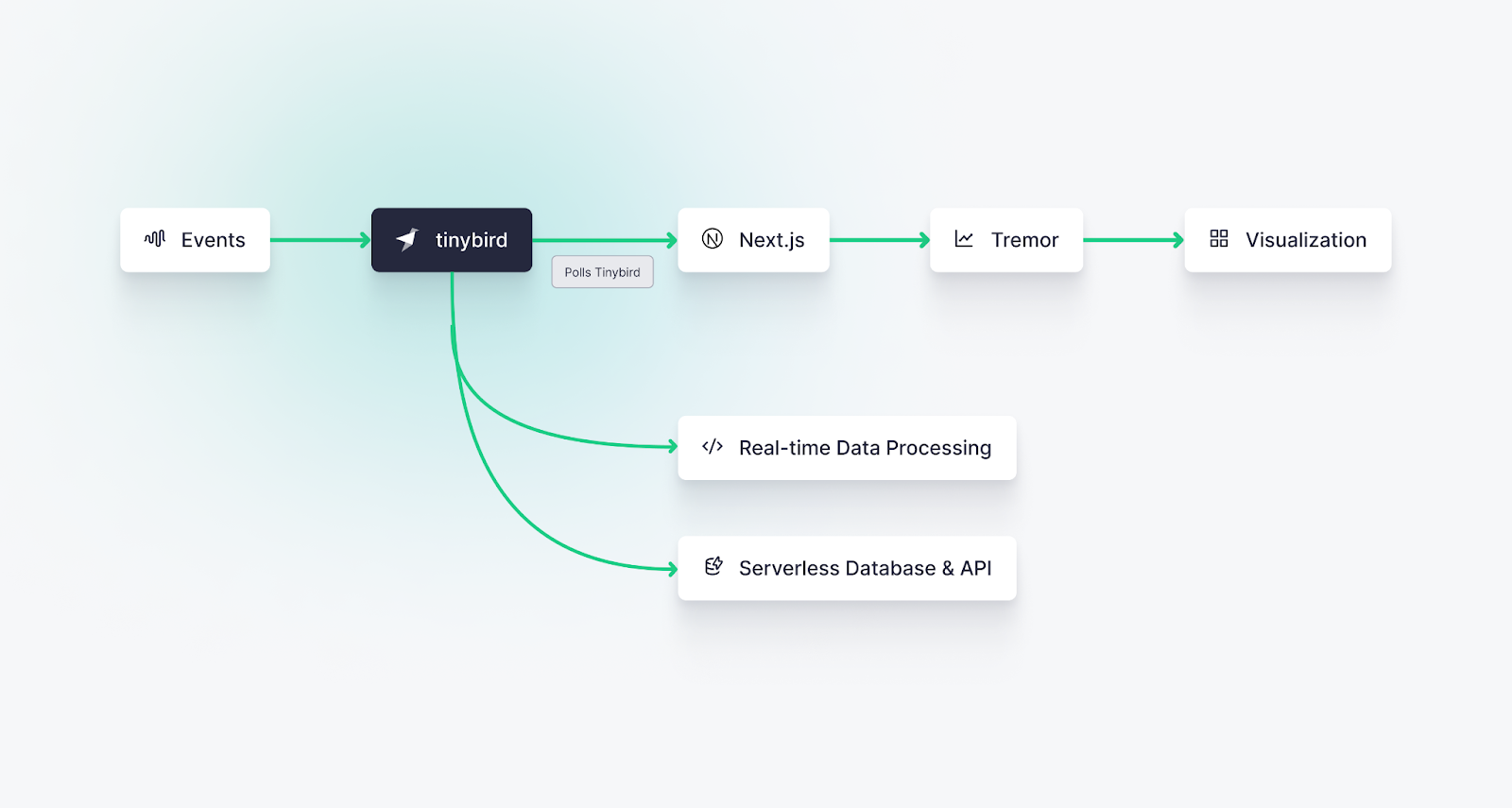Click arrowhead pointing to Serverless Database node
This screenshot has height=808, width=1512.
pos(672,569)
